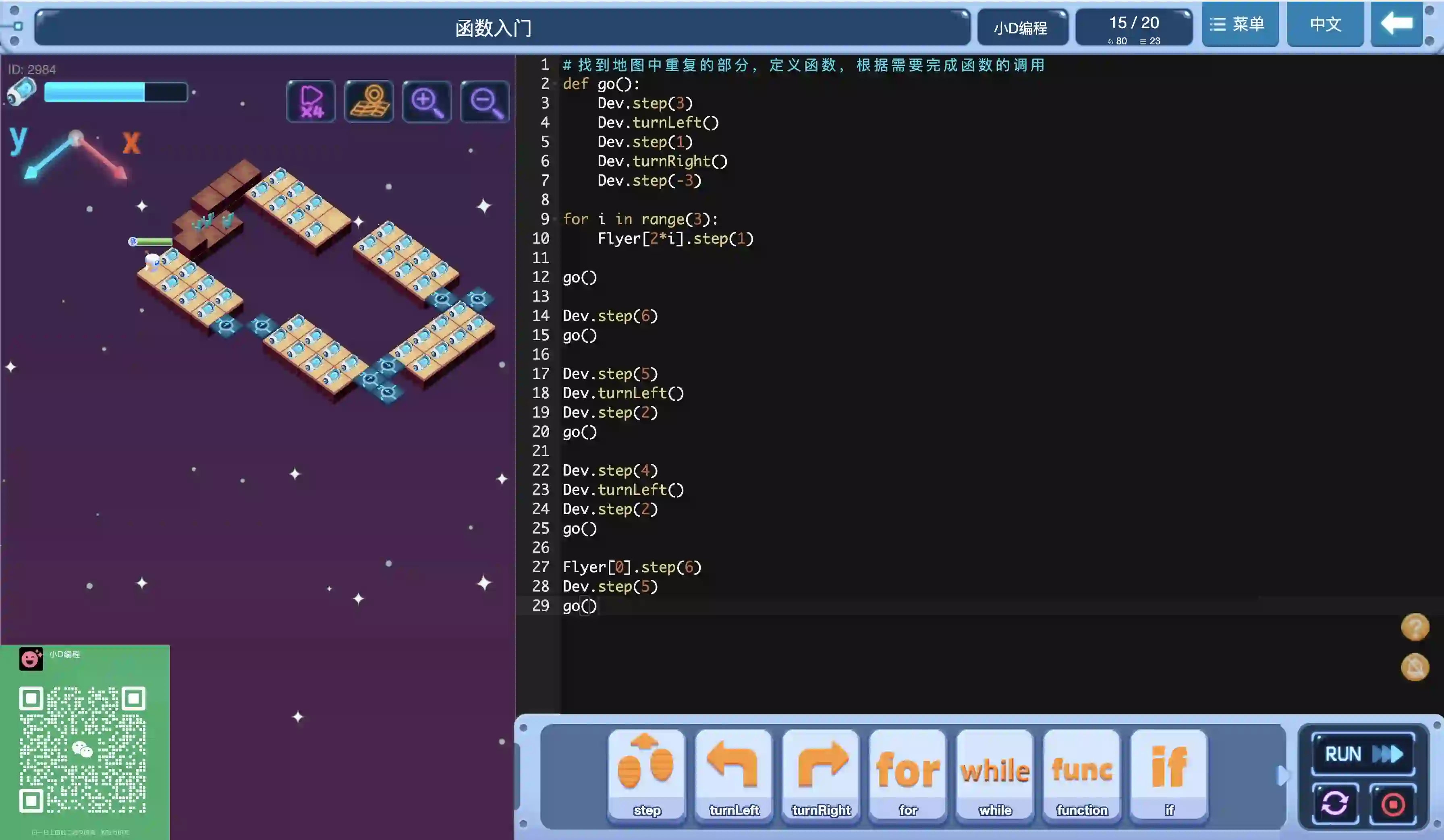1444x840 pixels.
Task: Insert a step command block
Action: (646, 774)
